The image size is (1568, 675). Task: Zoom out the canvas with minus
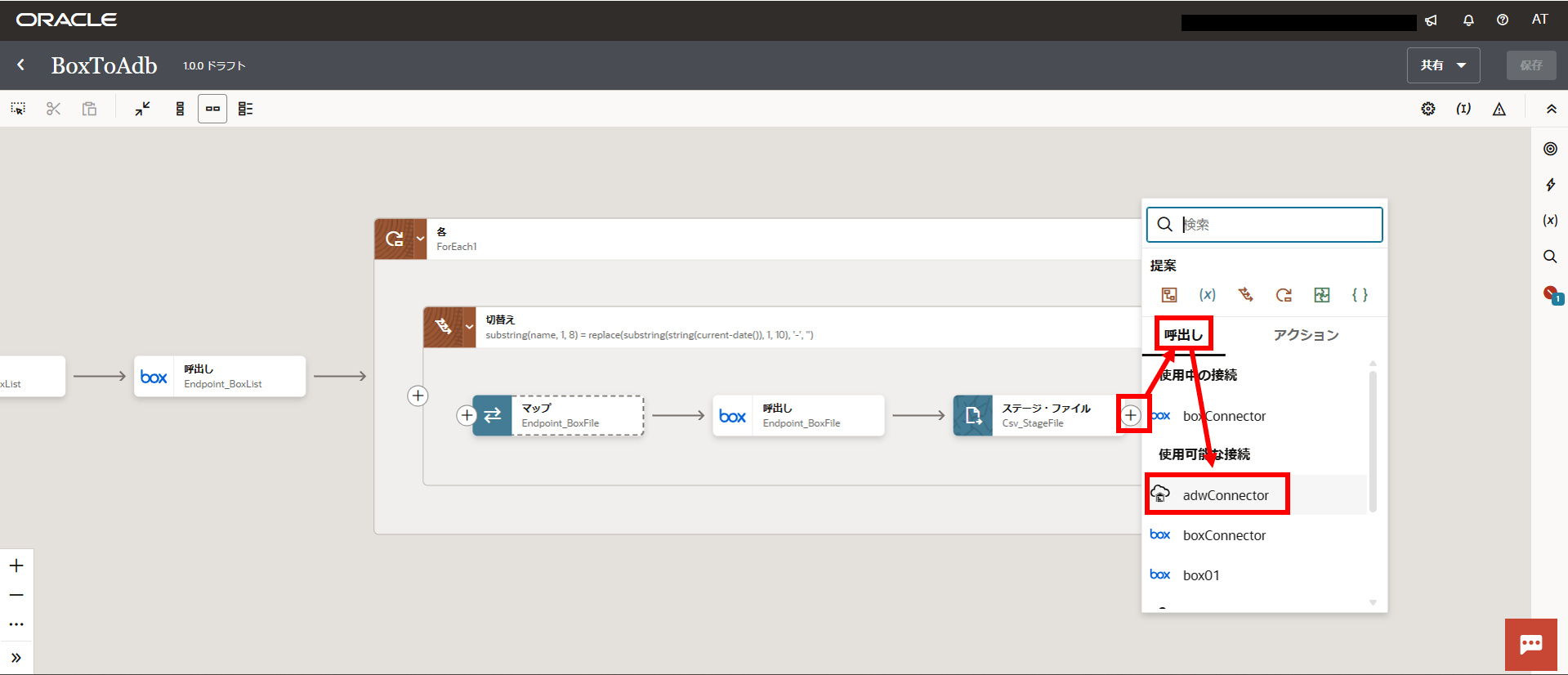(16, 595)
